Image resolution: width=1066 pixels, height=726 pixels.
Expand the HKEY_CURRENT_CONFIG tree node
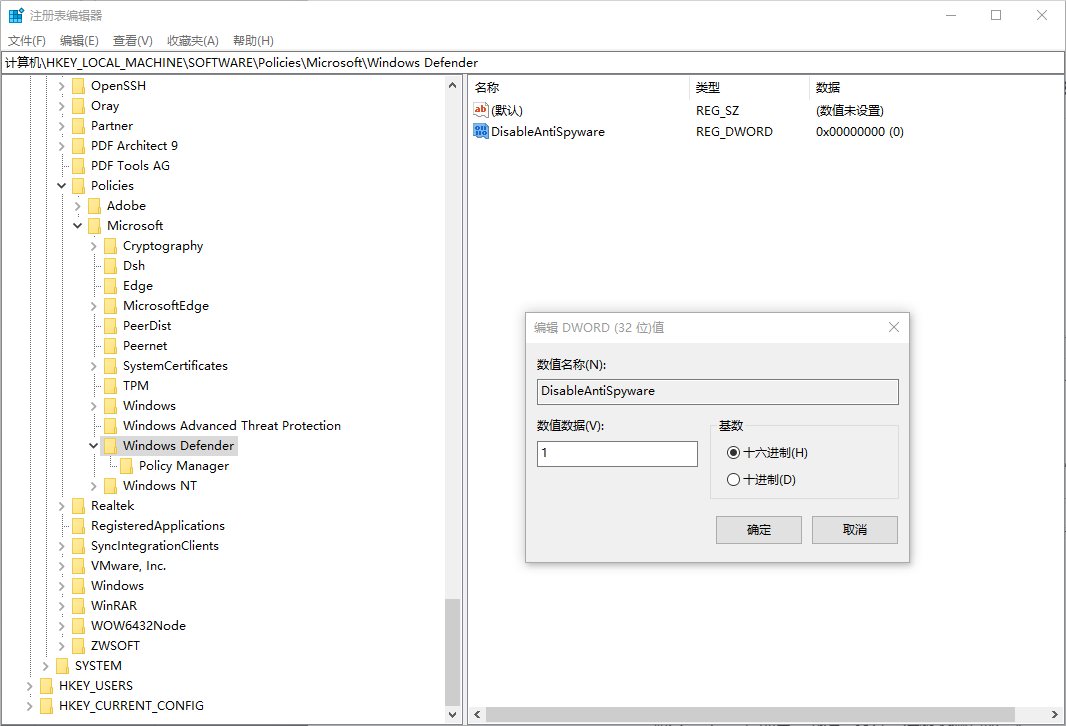pyautogui.click(x=30, y=706)
